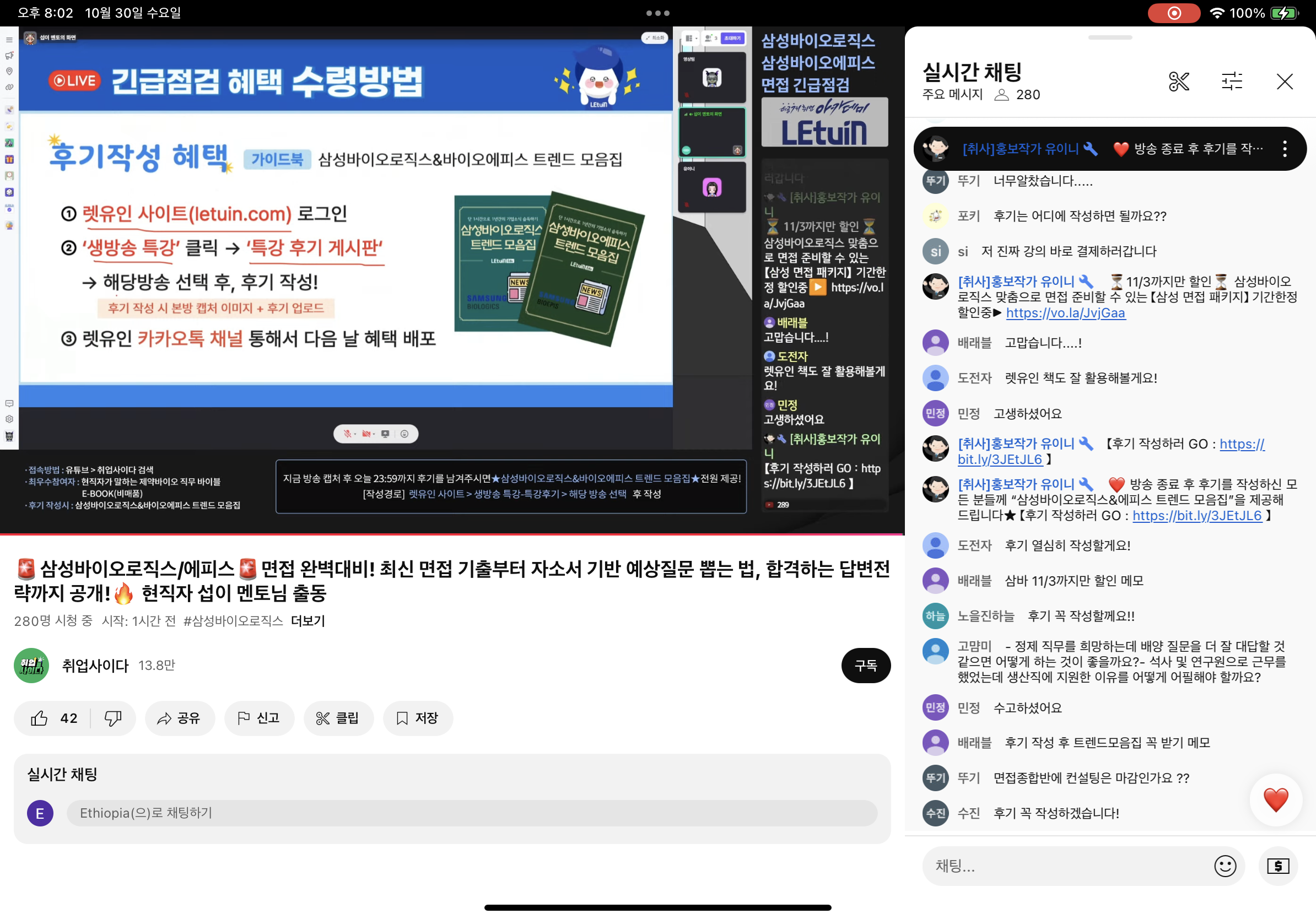Open the emoji picker in chat input
Image resolution: width=1316 pixels, height=919 pixels.
(x=1225, y=866)
